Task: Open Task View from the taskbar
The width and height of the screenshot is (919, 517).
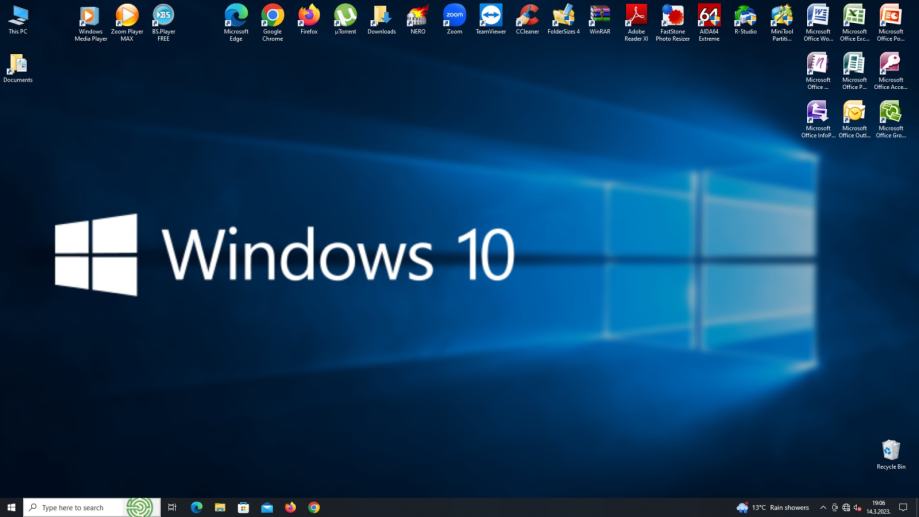Action: click(172, 507)
